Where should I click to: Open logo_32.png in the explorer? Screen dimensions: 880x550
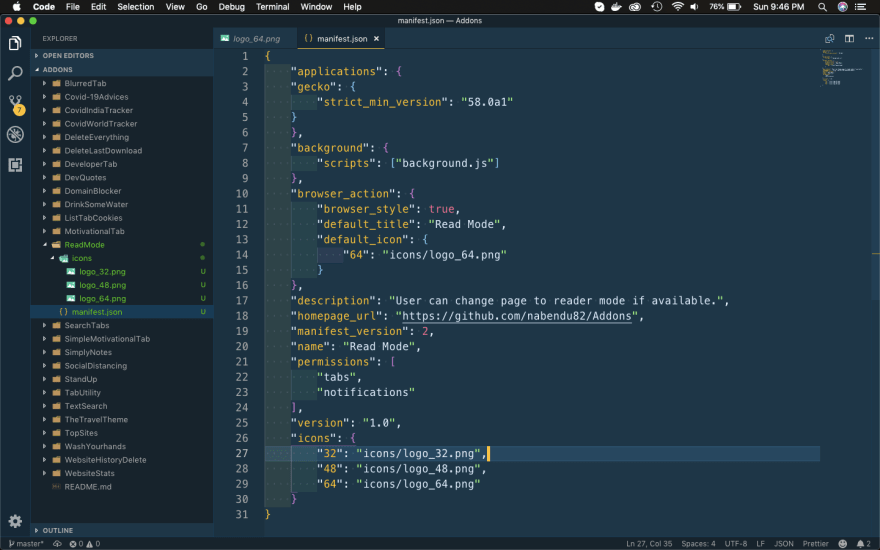point(102,272)
